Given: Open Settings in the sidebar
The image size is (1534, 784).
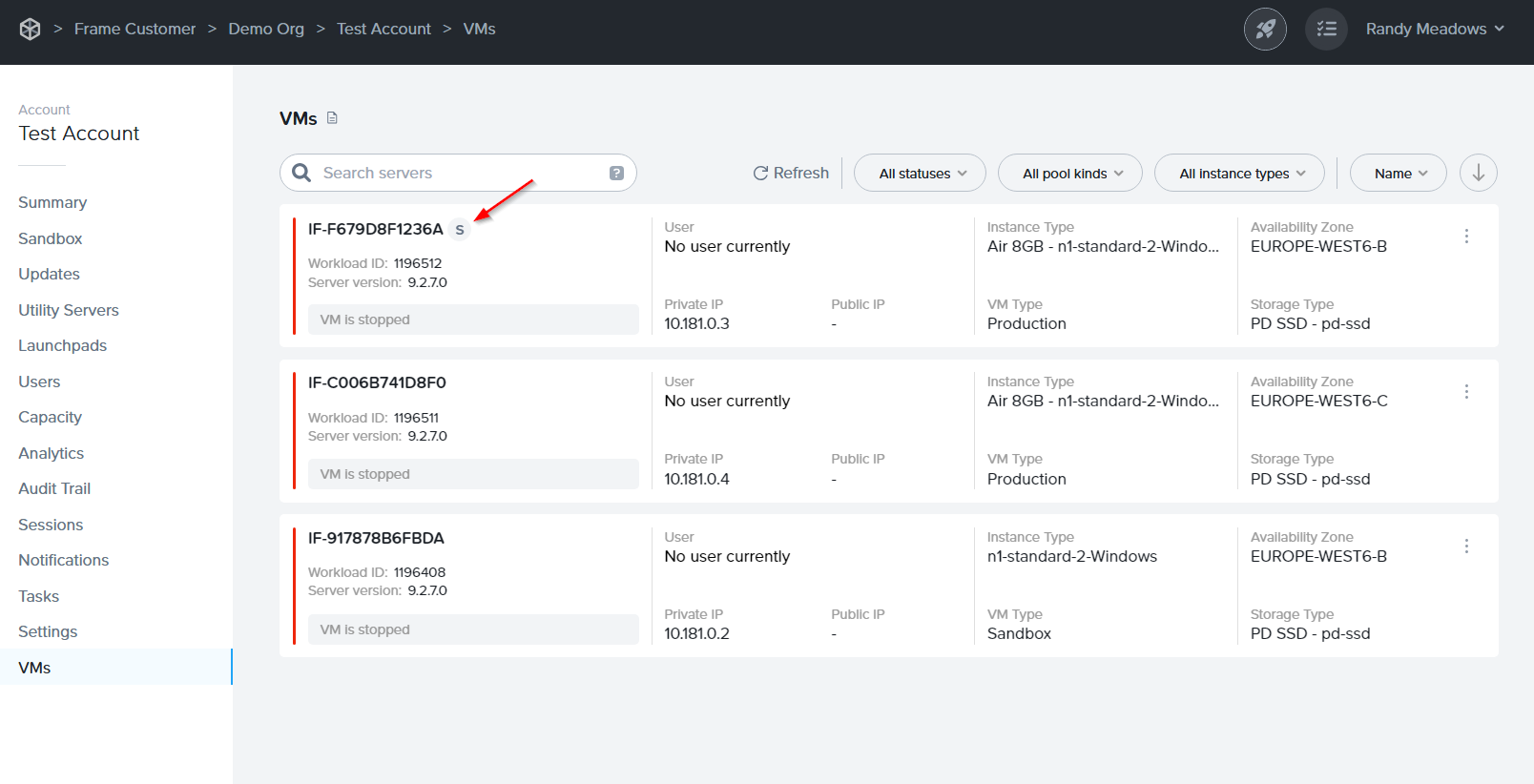Looking at the screenshot, I should pos(48,631).
